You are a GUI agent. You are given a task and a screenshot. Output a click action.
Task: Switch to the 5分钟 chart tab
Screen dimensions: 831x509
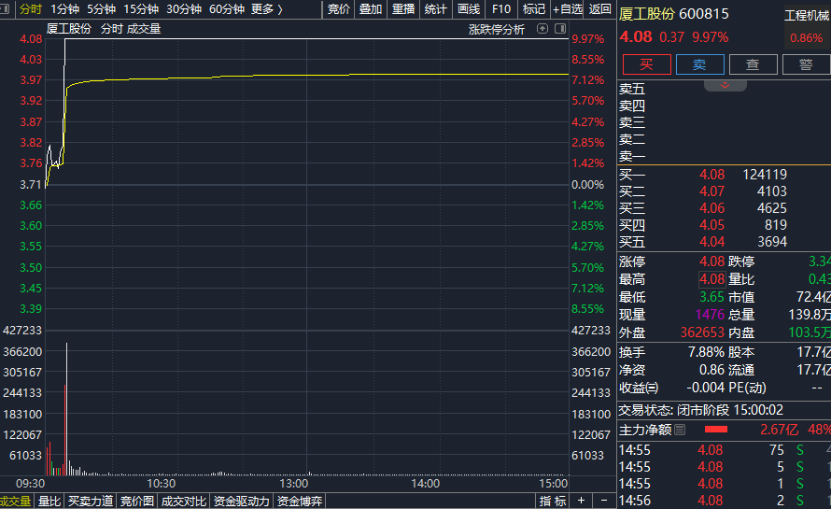(x=101, y=9)
